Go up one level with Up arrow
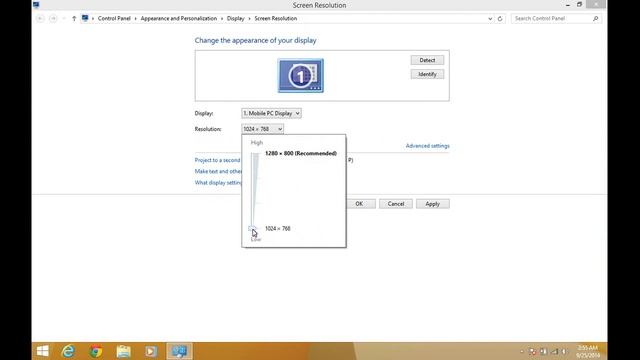 coord(74,18)
